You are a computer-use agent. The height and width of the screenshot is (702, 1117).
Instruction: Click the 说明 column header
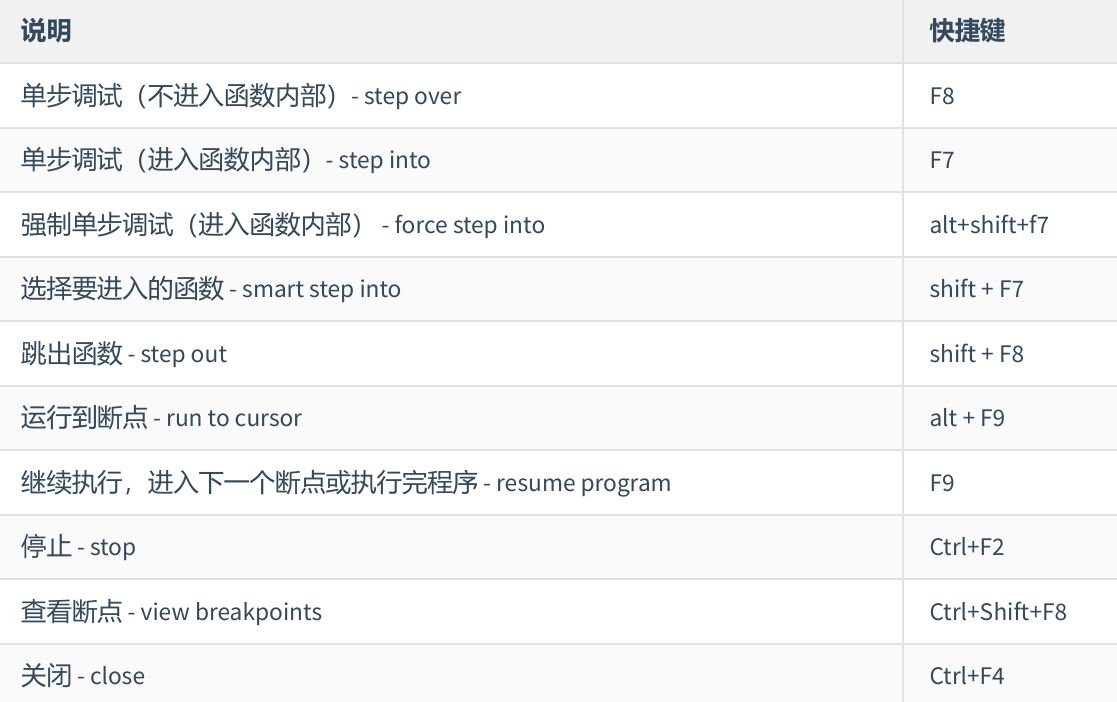46,31
